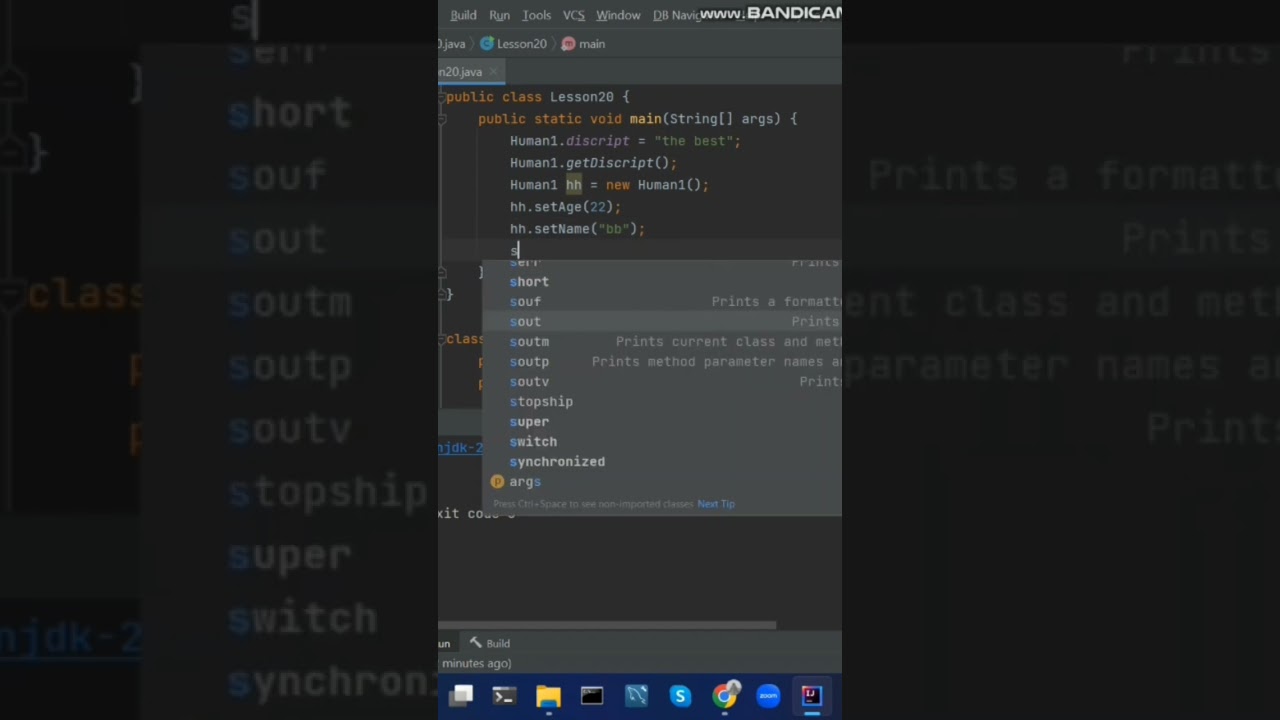Open Skype from the taskbar
The width and height of the screenshot is (1280, 720).
pyautogui.click(x=680, y=695)
